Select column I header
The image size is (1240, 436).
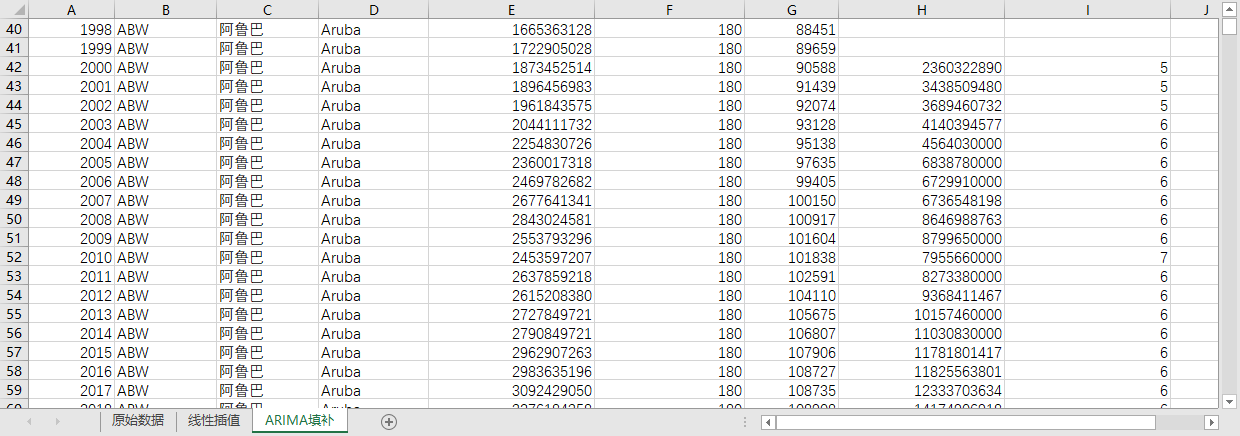[1087, 10]
